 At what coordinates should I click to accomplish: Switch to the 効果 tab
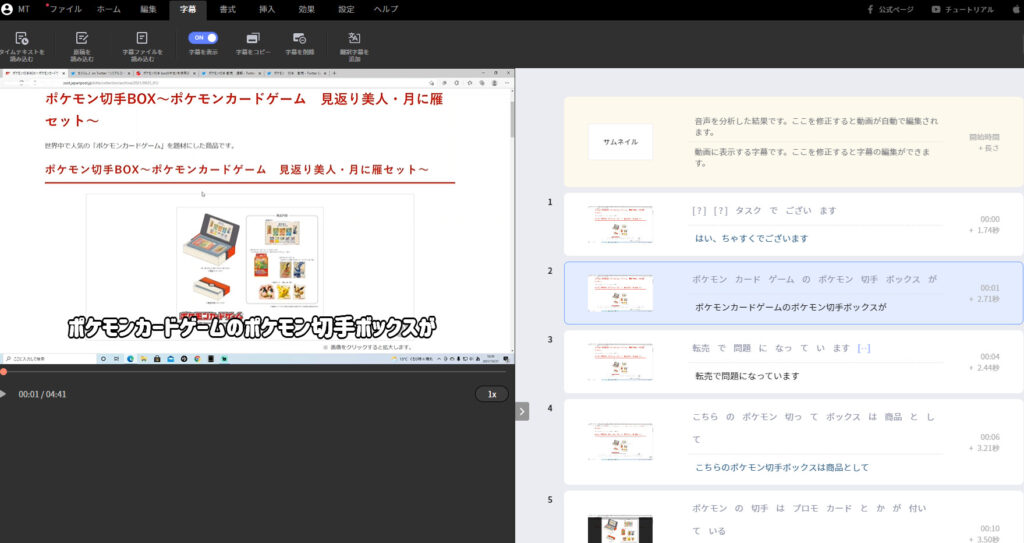[306, 9]
